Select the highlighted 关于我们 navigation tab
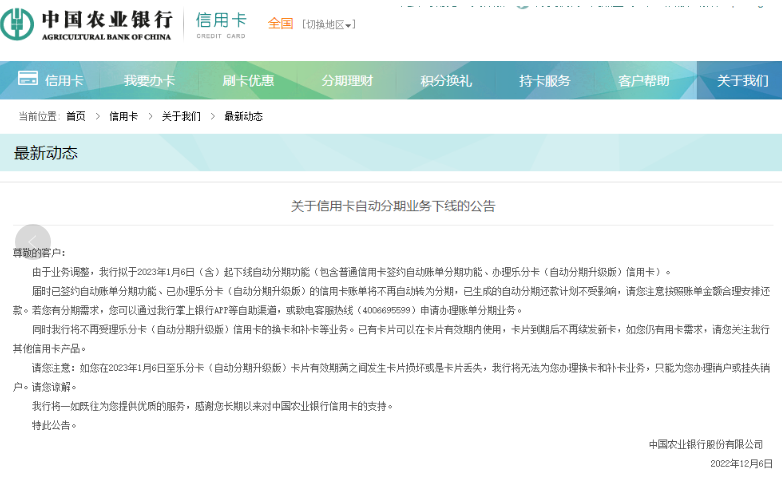 742,81
